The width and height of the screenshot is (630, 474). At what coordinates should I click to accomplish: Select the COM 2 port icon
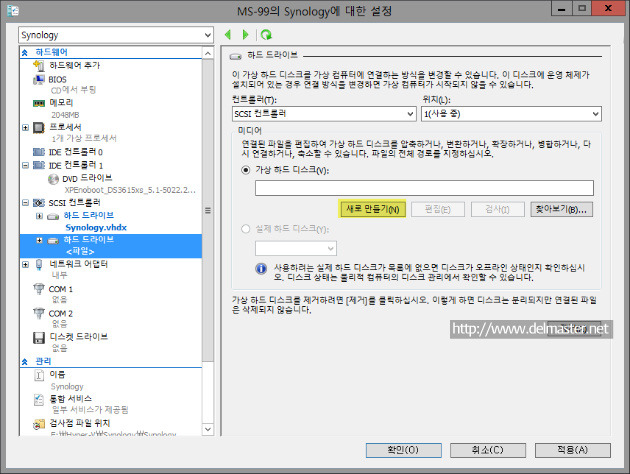pyautogui.click(x=39, y=313)
